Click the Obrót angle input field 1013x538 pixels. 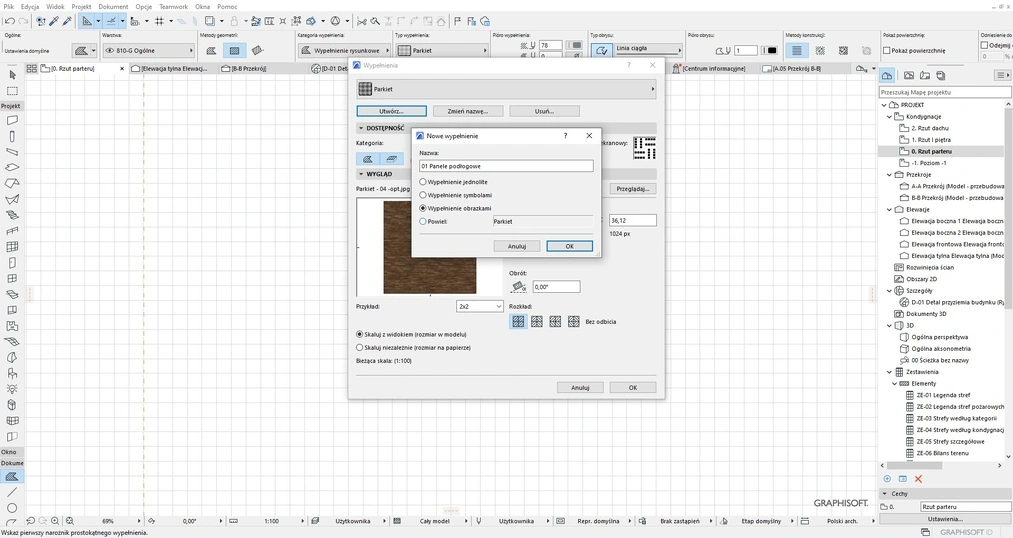click(x=556, y=287)
